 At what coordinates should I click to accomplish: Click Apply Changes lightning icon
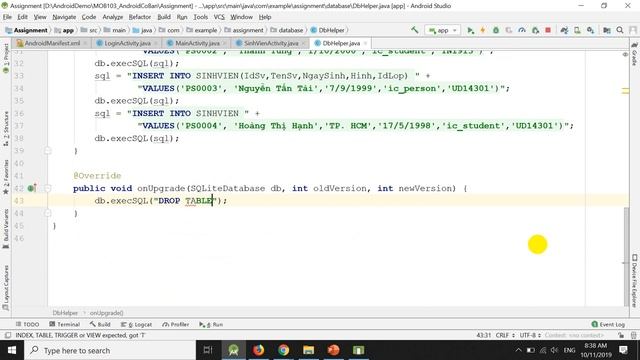point(483,30)
